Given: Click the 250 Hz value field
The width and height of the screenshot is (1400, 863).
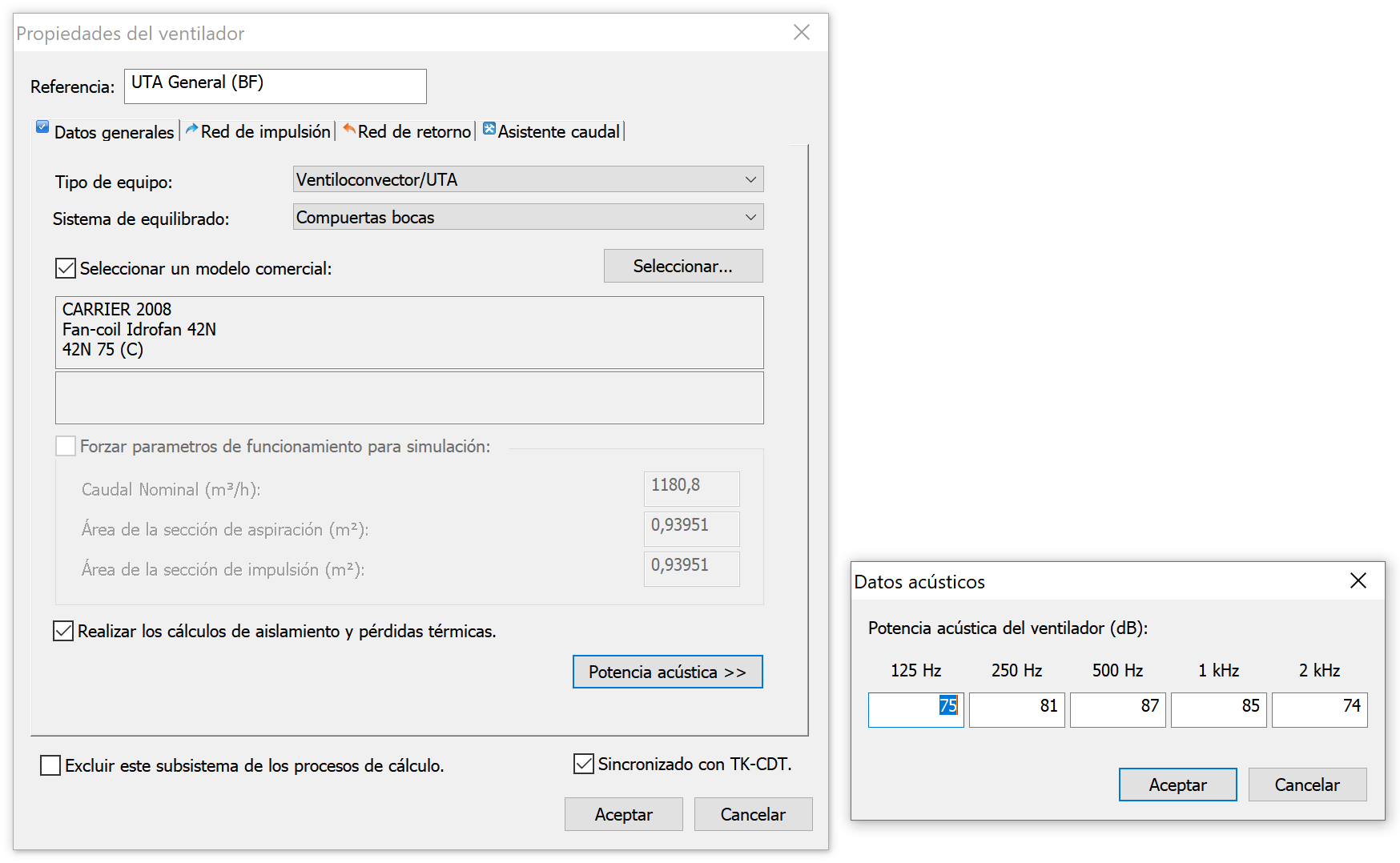Looking at the screenshot, I should pyautogui.click(x=1017, y=710).
